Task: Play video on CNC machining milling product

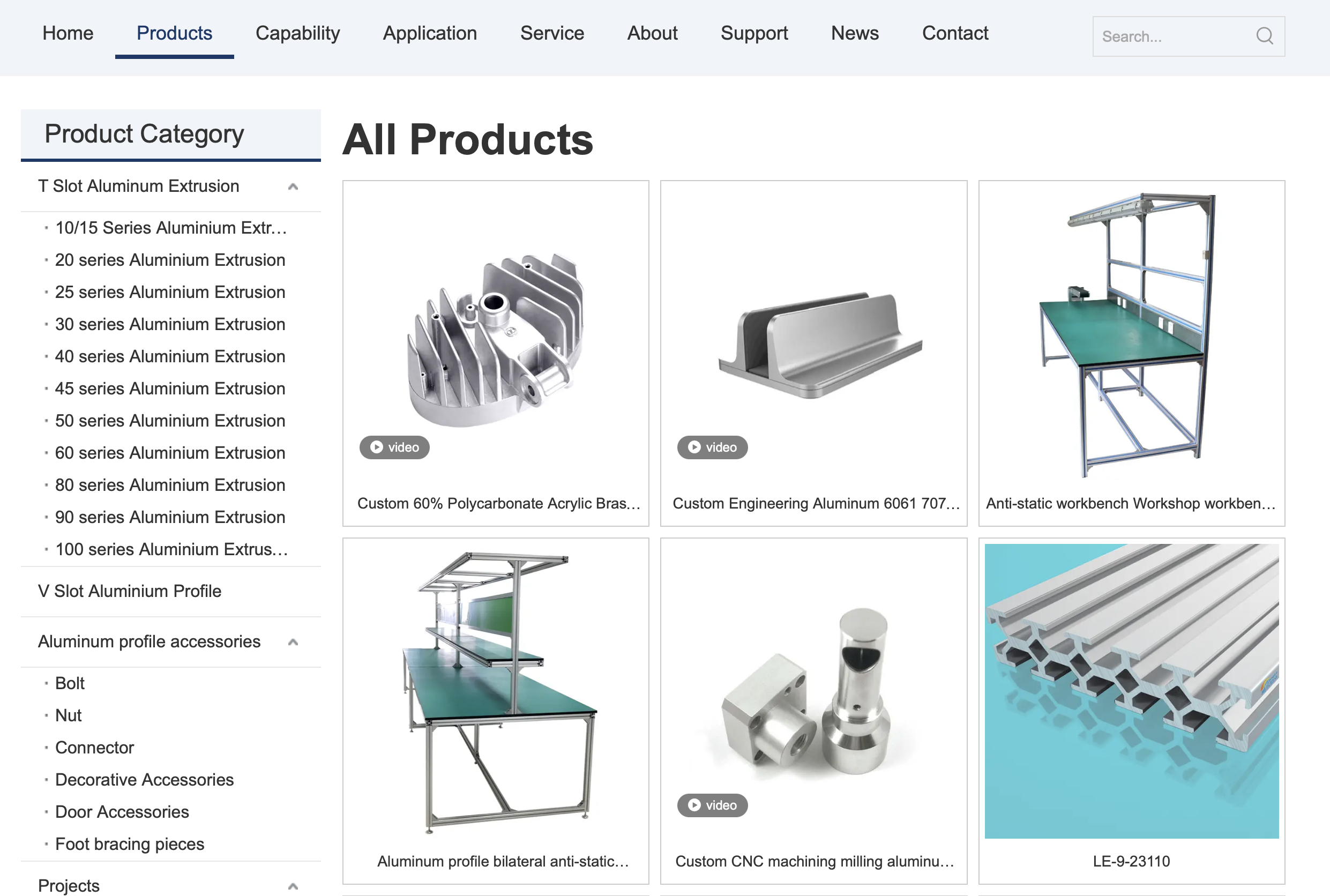Action: 712,805
